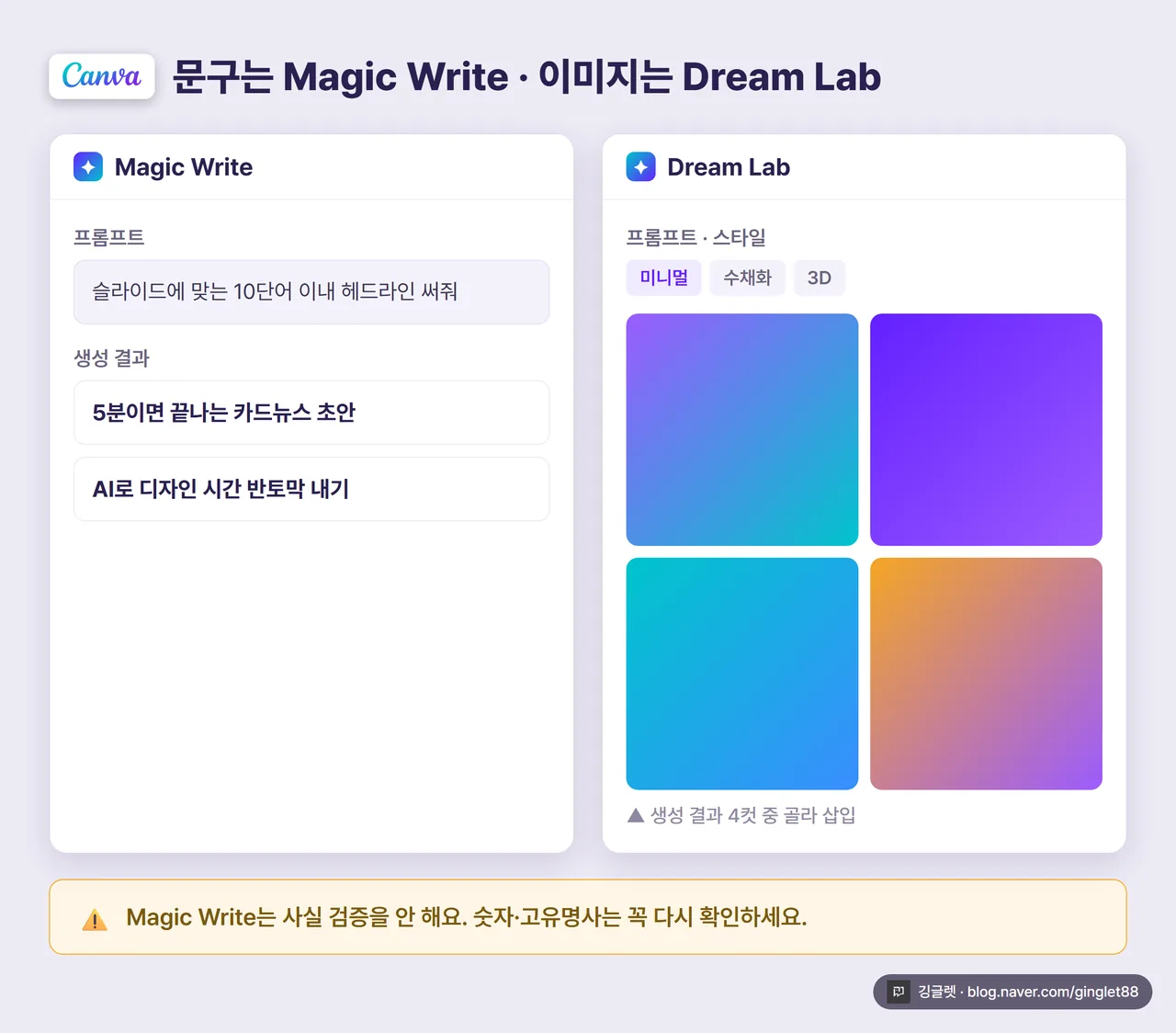Click the Magic Write sparkle icon
This screenshot has width=1176, height=1033.
pyautogui.click(x=88, y=167)
